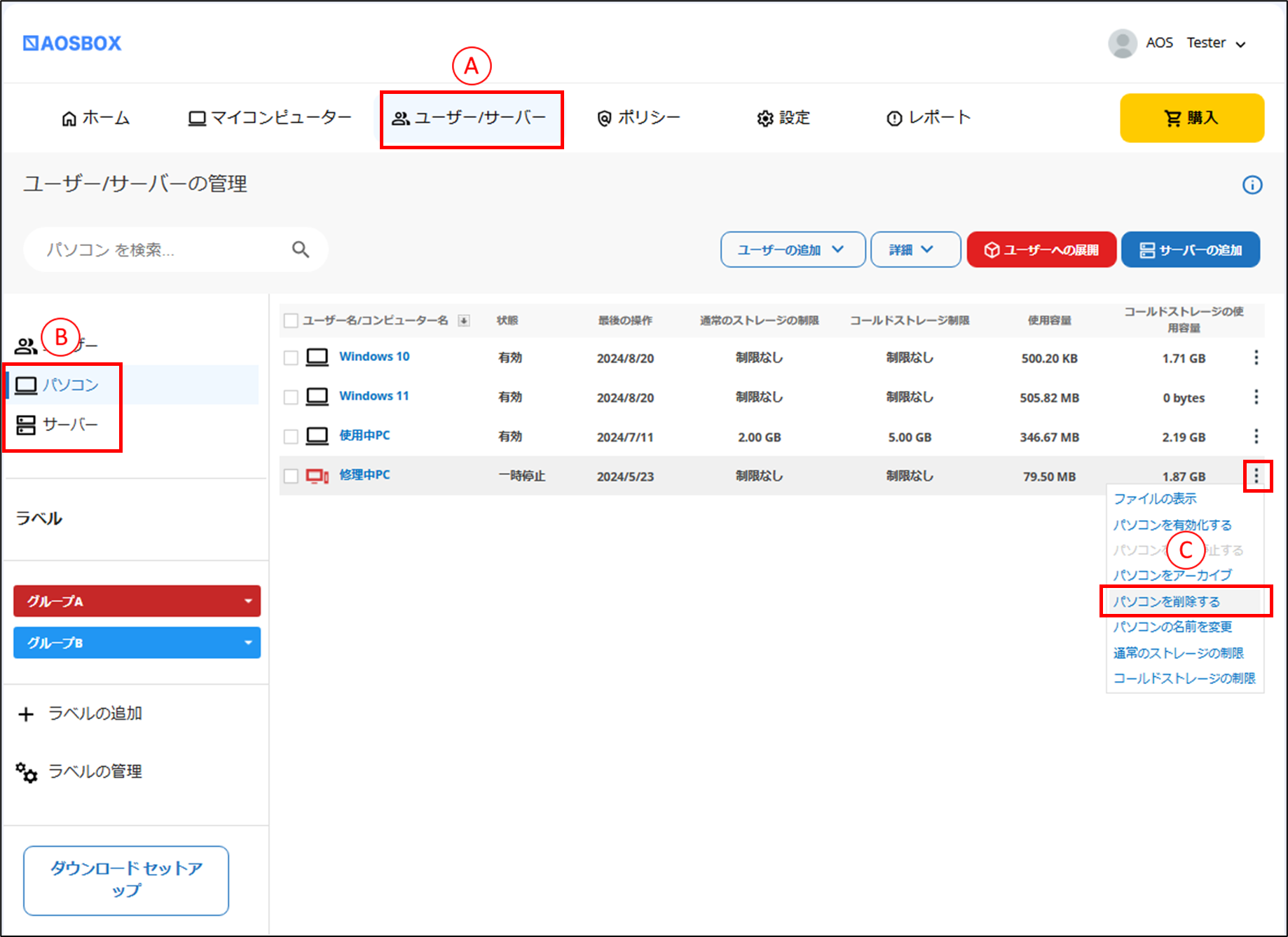Click the ダウンロード セットアップ button

(x=126, y=880)
